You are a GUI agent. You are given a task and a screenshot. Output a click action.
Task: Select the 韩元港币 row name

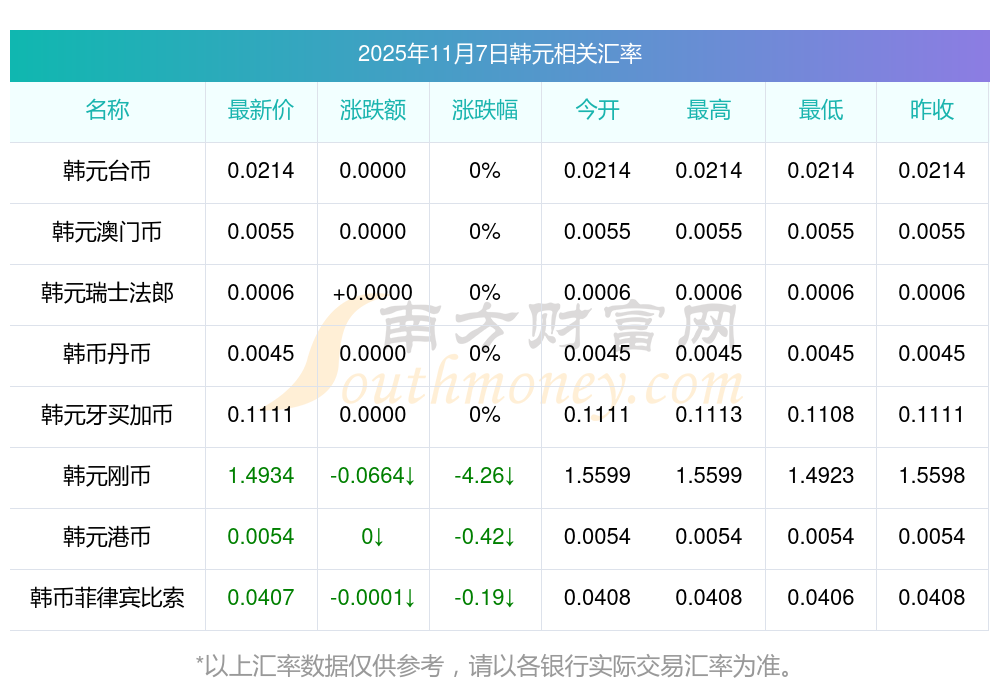tap(107, 537)
